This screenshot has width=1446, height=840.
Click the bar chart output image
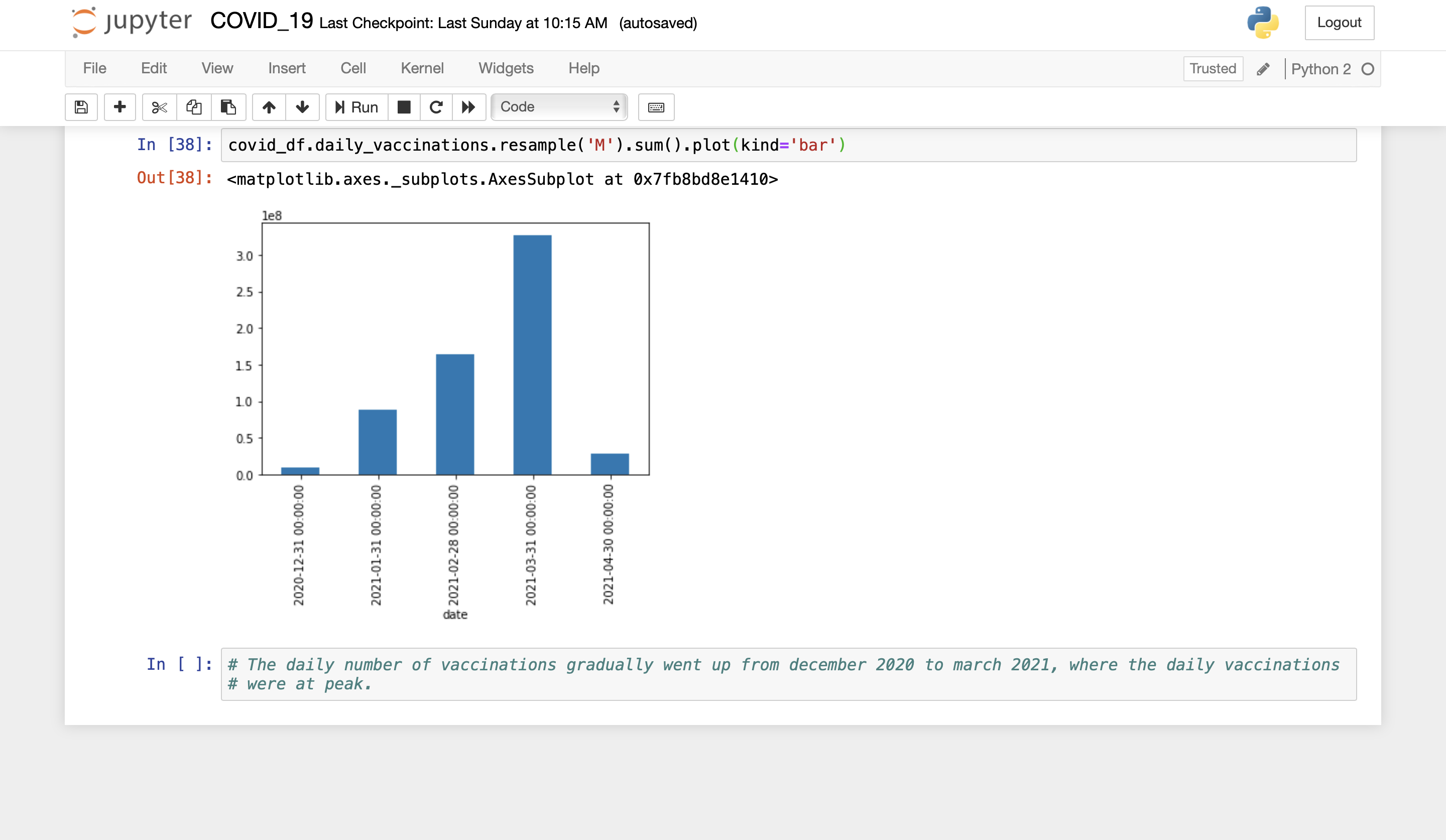coord(442,415)
